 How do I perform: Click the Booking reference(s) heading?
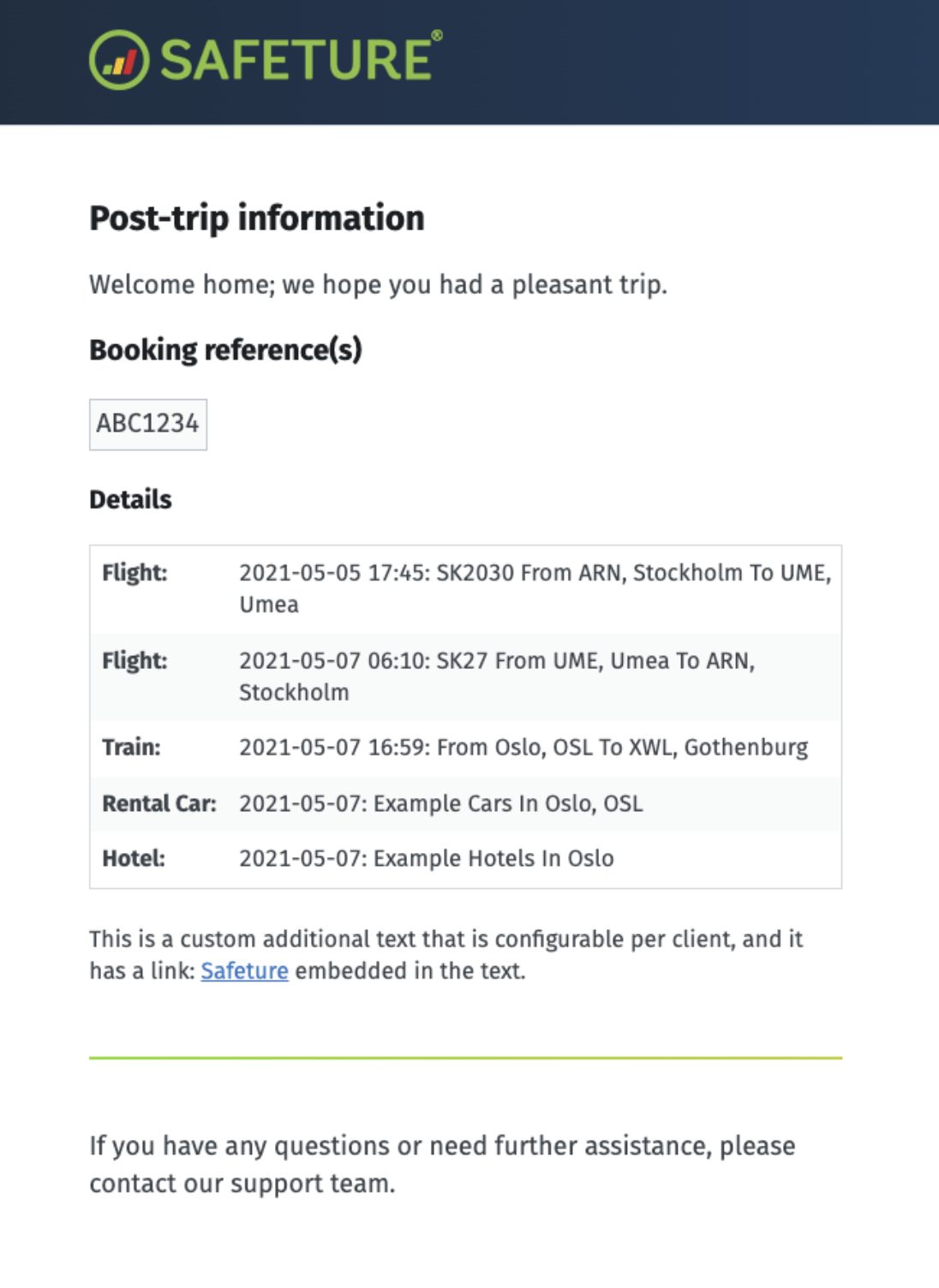click(x=225, y=350)
